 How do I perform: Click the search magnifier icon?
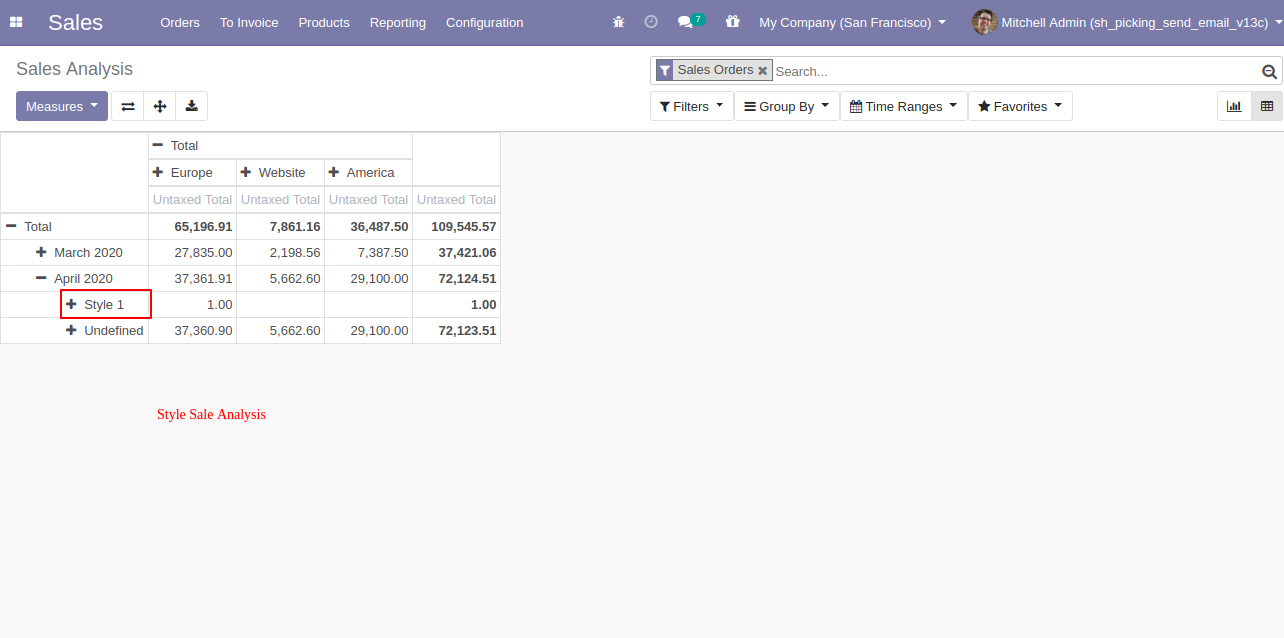1269,71
